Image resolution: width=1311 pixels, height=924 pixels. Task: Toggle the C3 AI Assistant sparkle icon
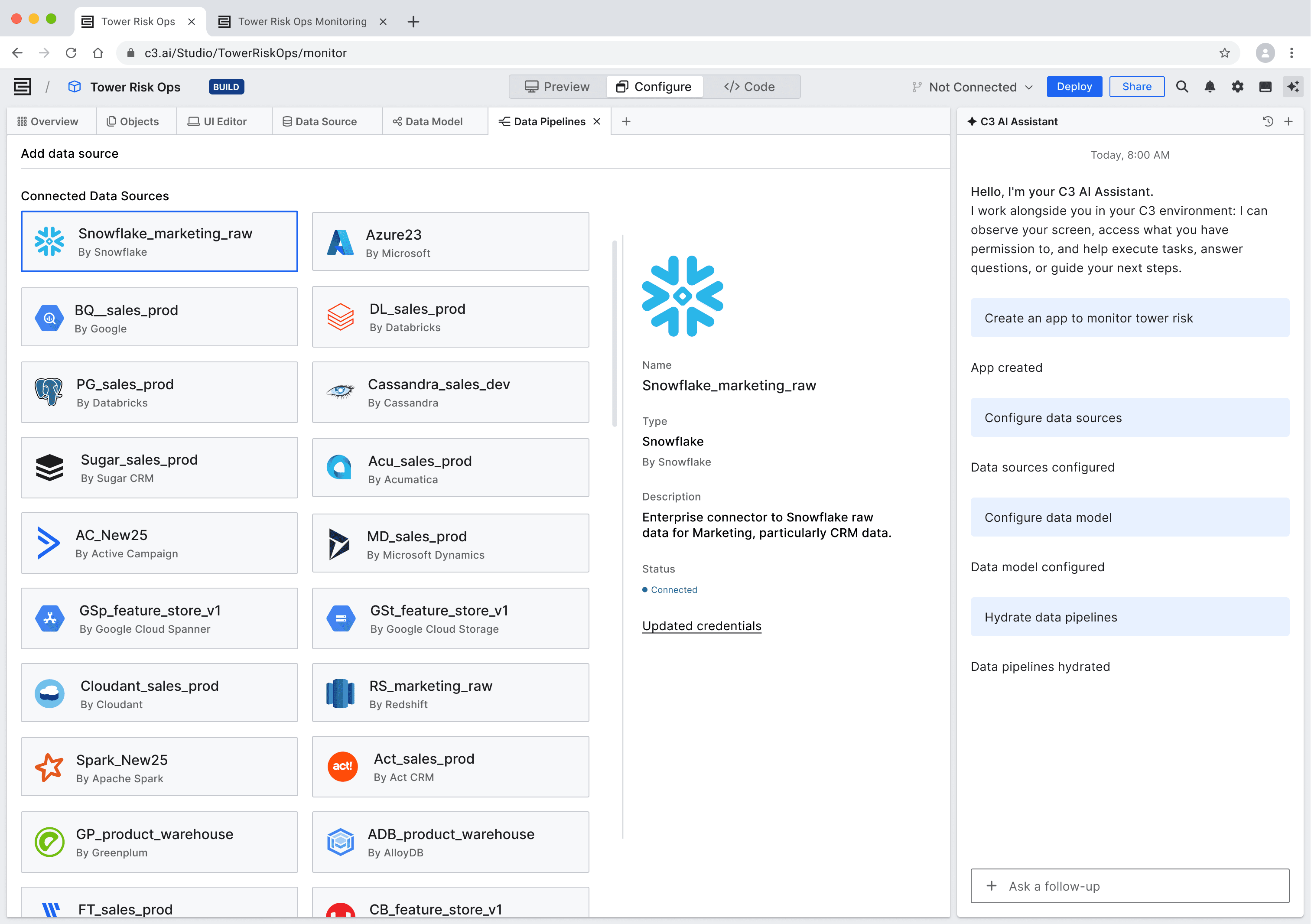coord(1293,87)
